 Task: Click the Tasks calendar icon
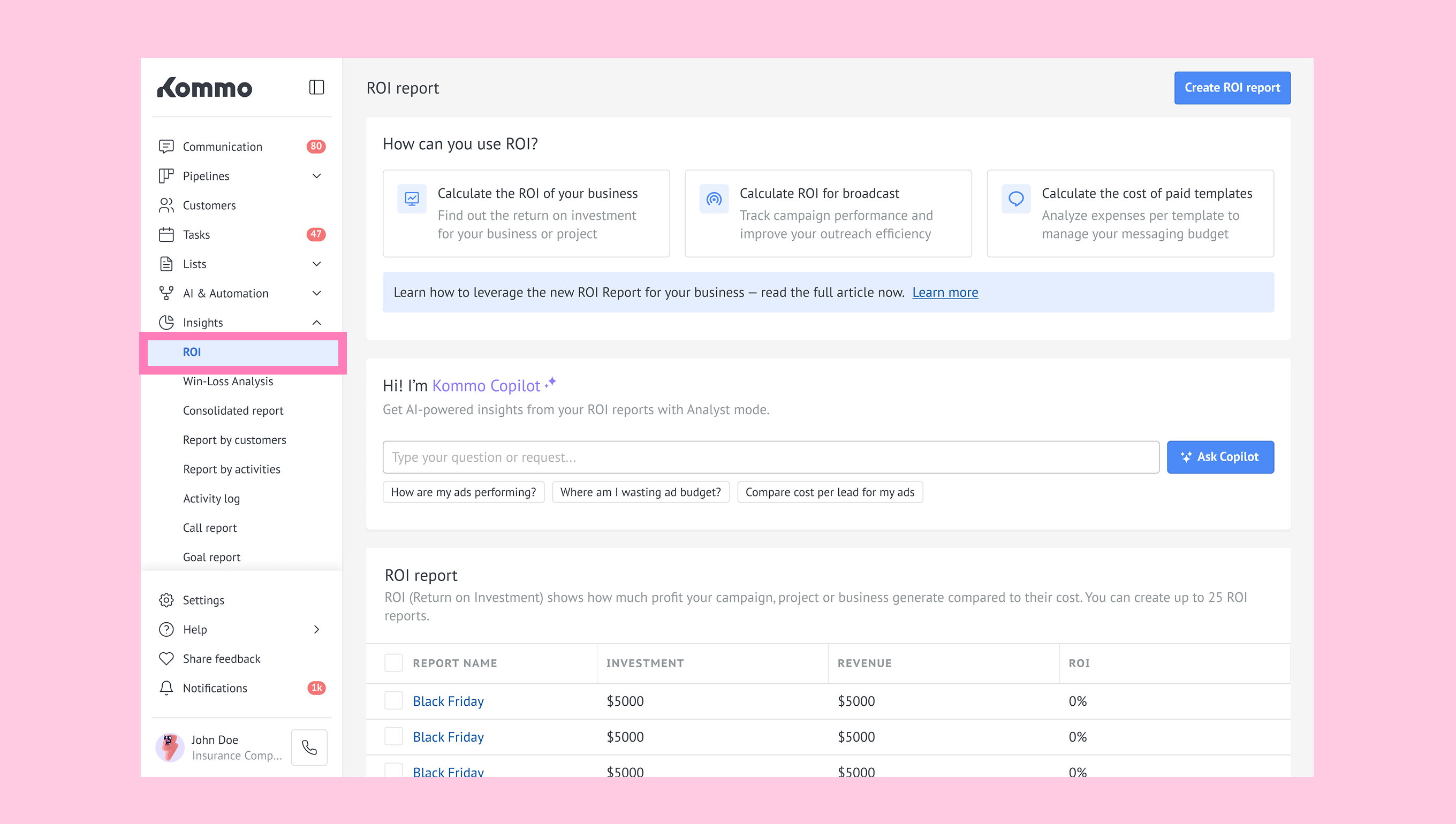point(166,234)
